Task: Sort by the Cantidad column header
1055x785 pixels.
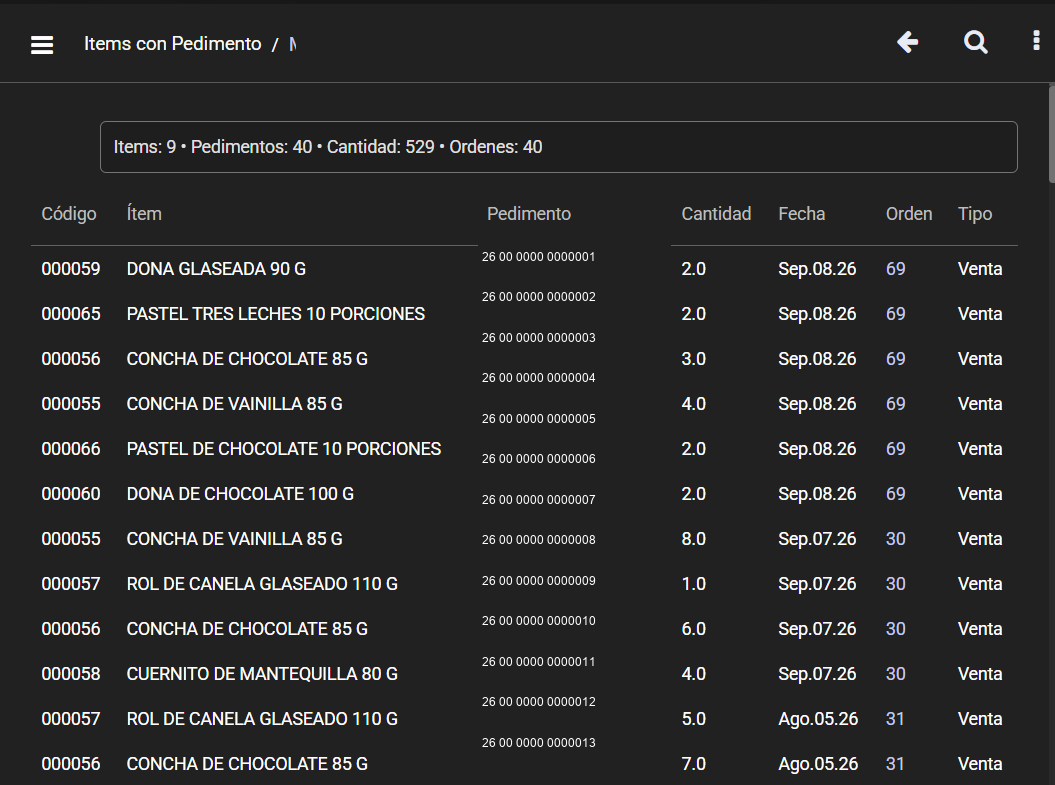Action: pyautogui.click(x=716, y=214)
